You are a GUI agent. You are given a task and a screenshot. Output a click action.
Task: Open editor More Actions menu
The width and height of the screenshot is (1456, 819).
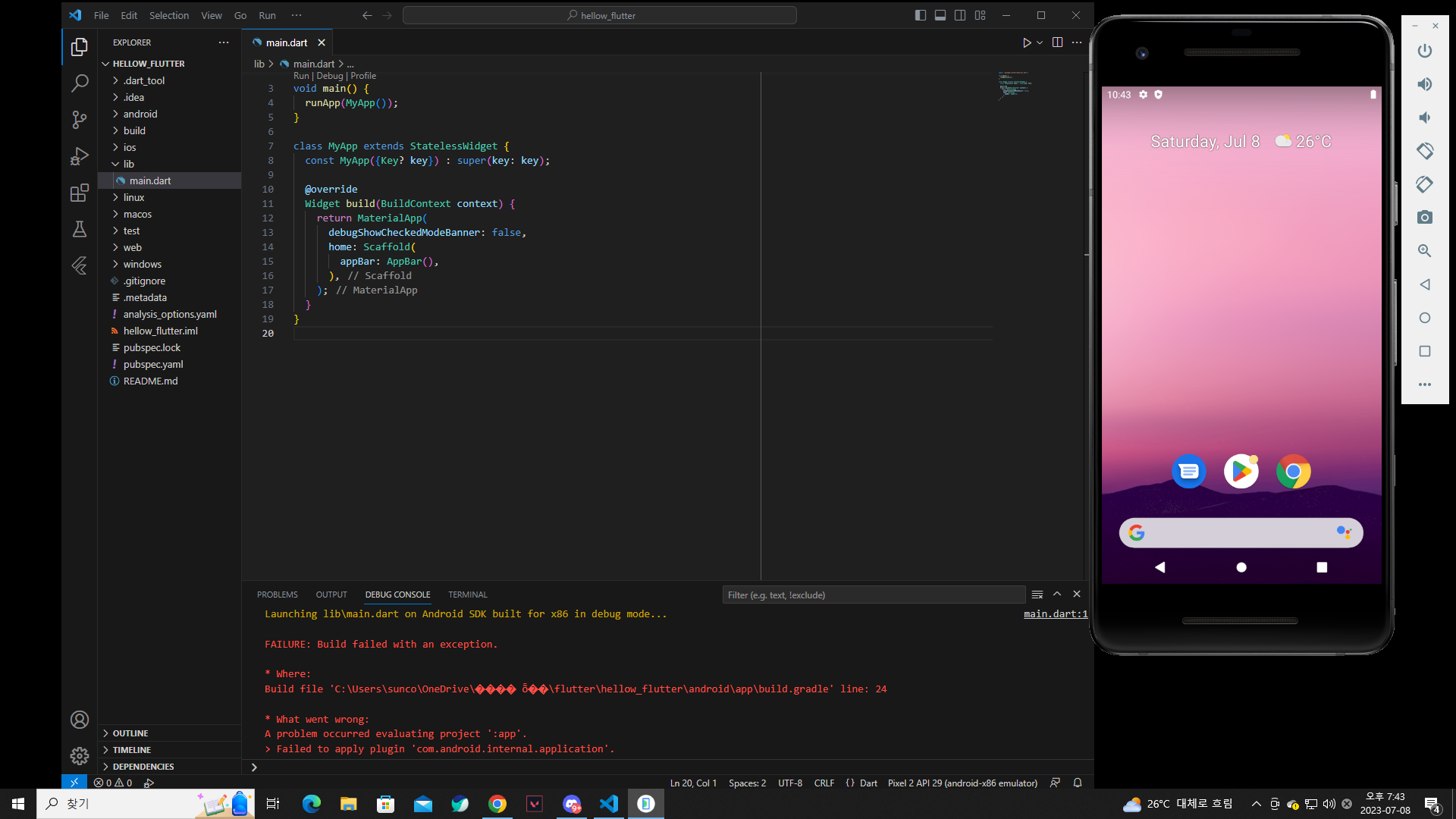[1077, 42]
